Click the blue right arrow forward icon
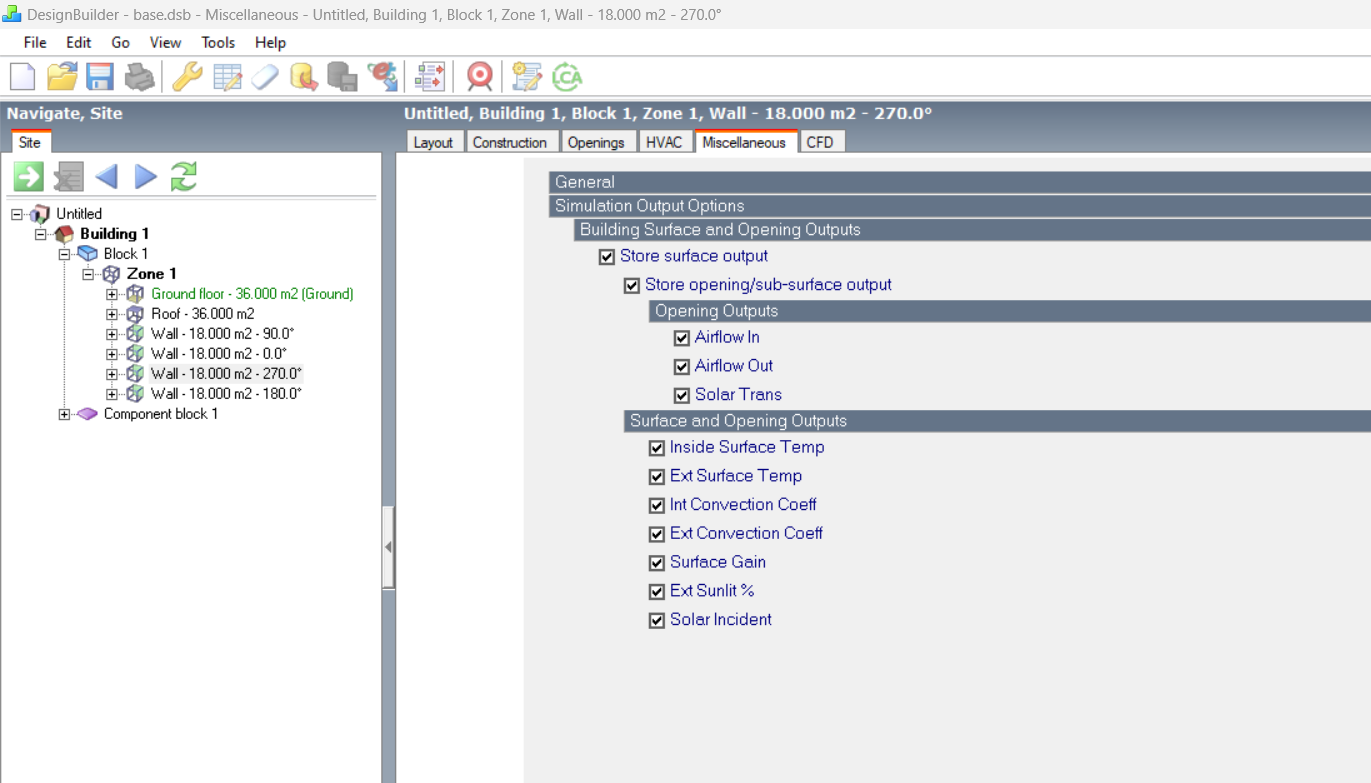The width and height of the screenshot is (1371, 783). (x=146, y=177)
